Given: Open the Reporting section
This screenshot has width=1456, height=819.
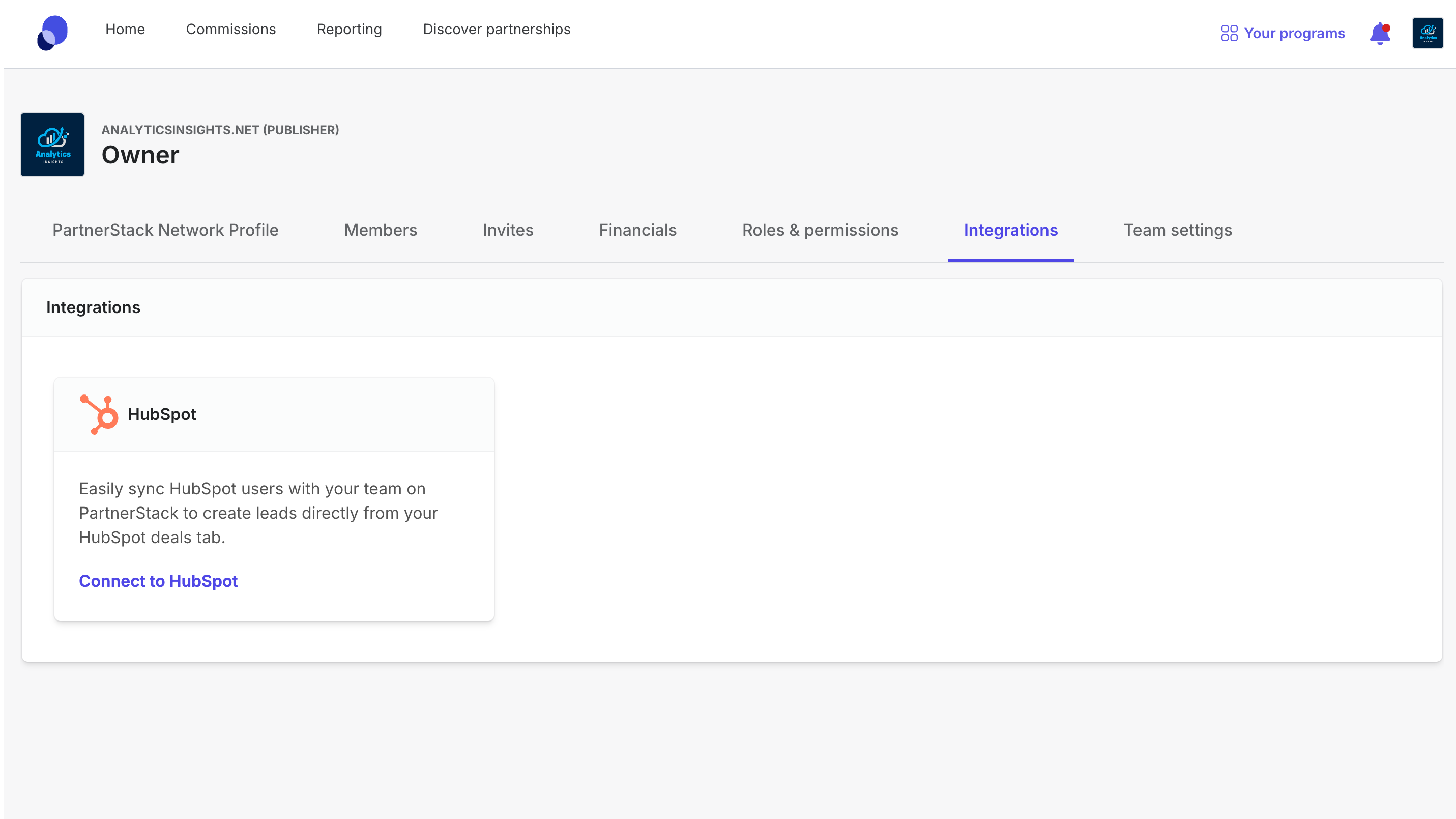Looking at the screenshot, I should tap(350, 30).
